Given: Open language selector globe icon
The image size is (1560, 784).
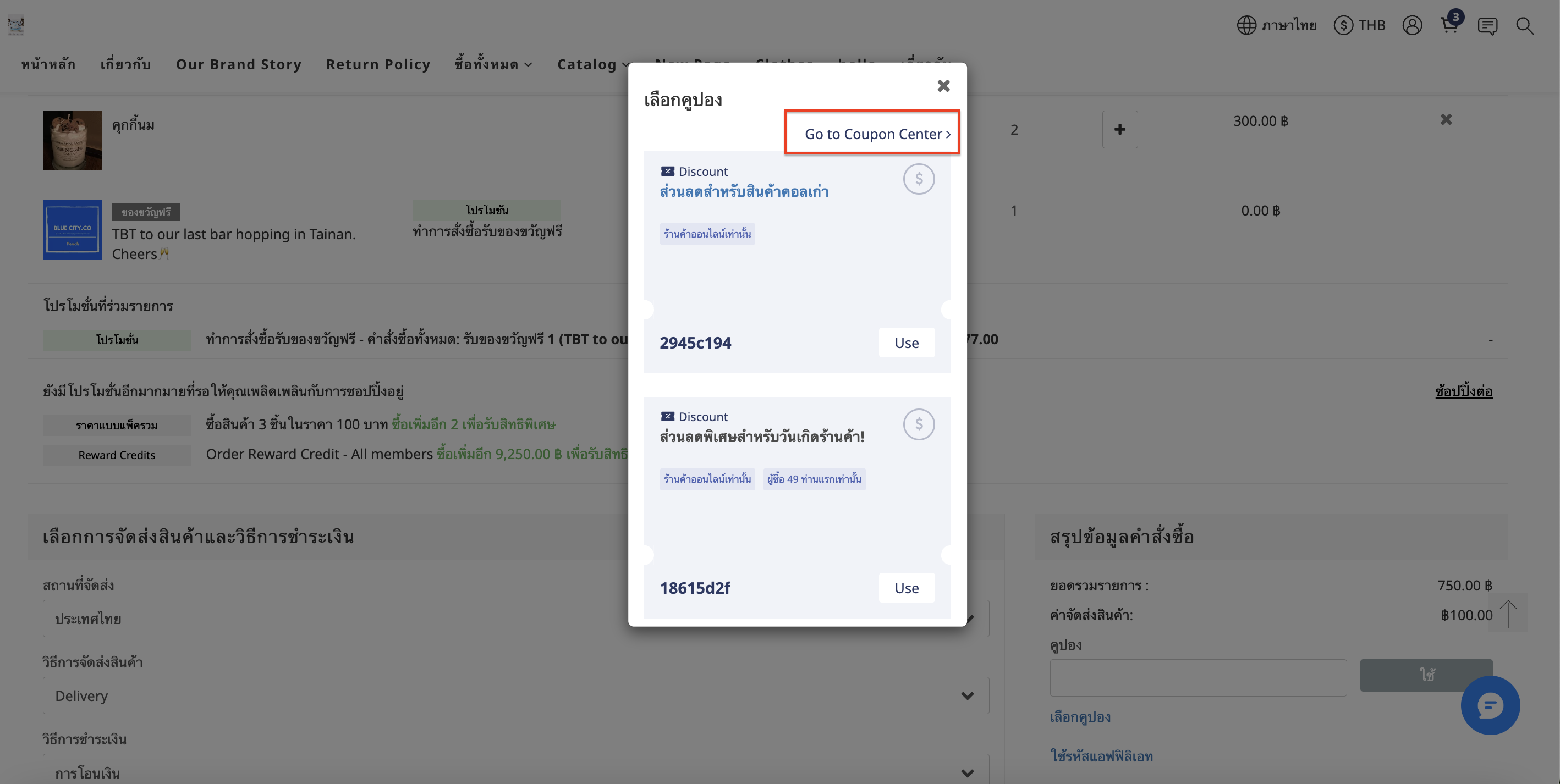Looking at the screenshot, I should (1246, 25).
